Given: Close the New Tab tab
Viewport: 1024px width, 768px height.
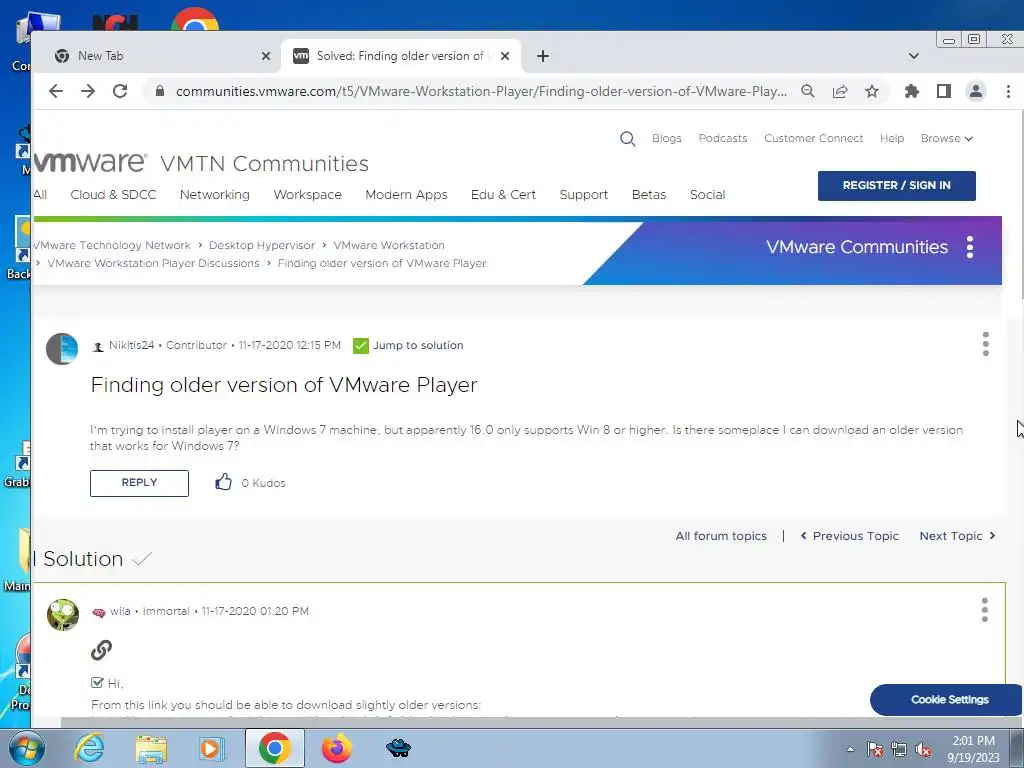Looking at the screenshot, I should tap(266, 56).
